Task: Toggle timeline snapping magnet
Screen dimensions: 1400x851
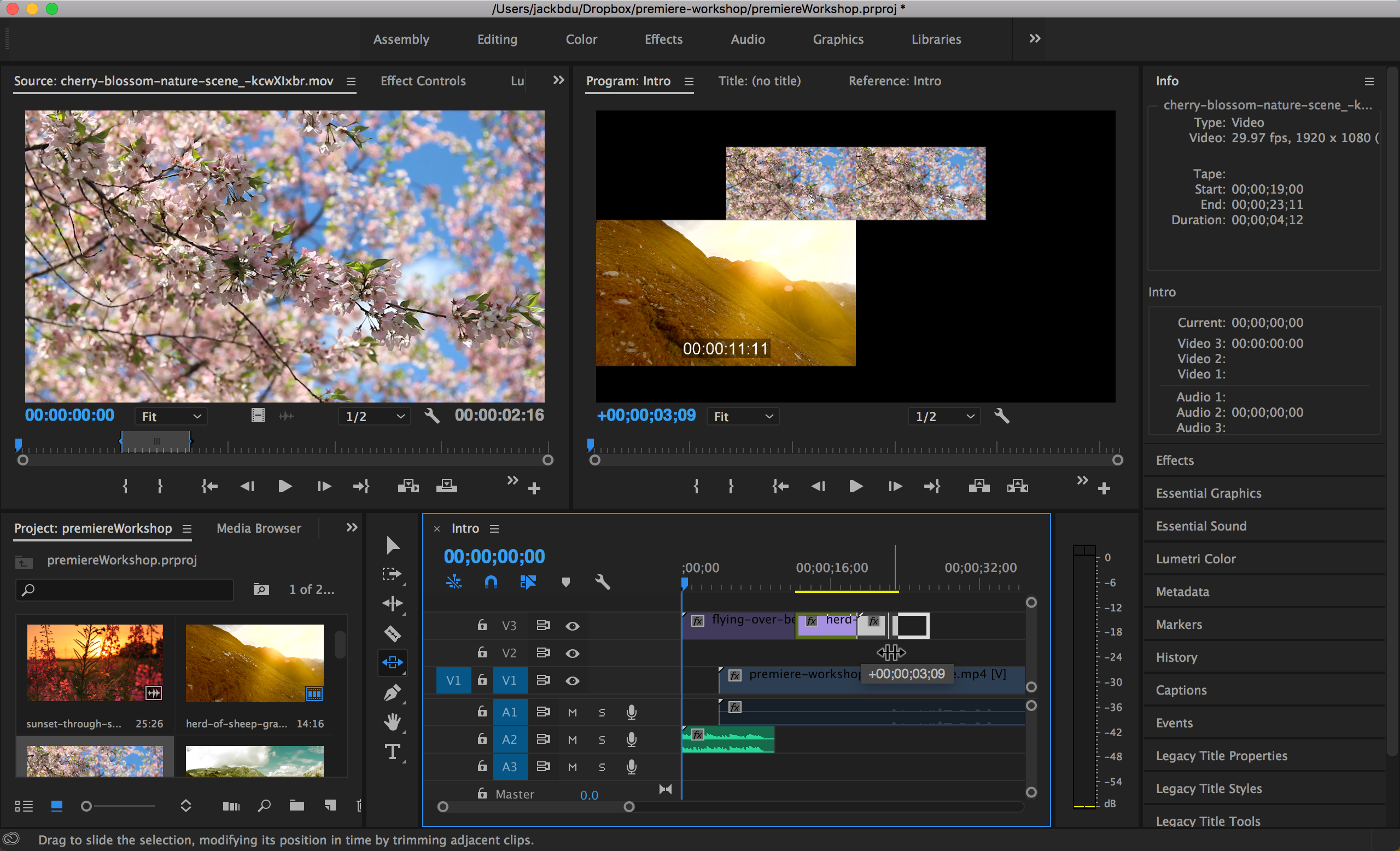Action: tap(491, 582)
